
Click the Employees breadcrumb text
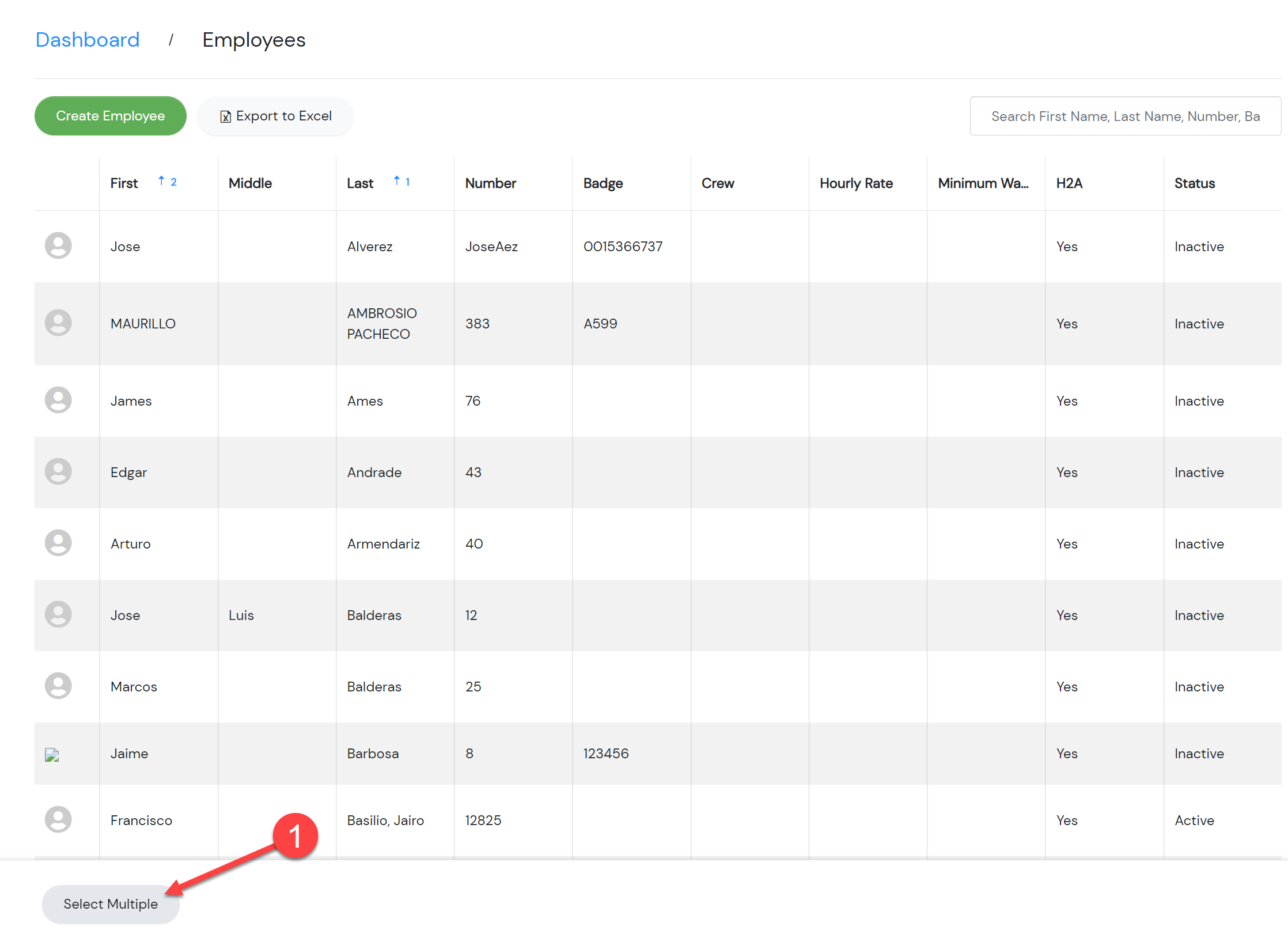click(x=254, y=40)
